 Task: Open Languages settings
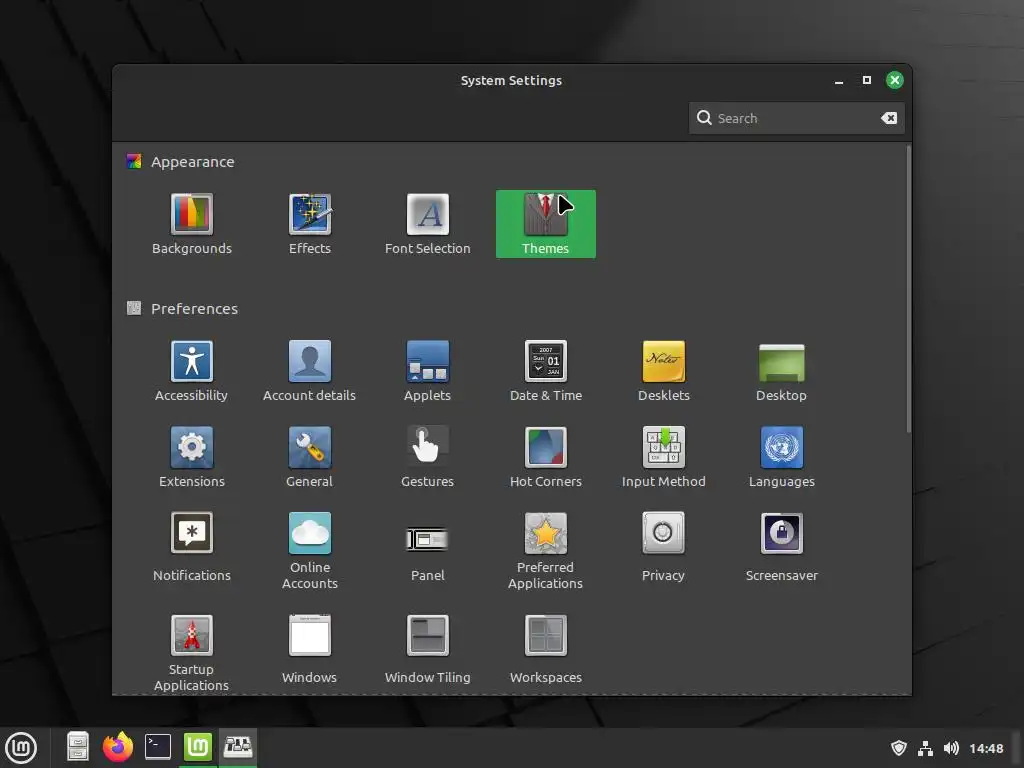tap(781, 457)
